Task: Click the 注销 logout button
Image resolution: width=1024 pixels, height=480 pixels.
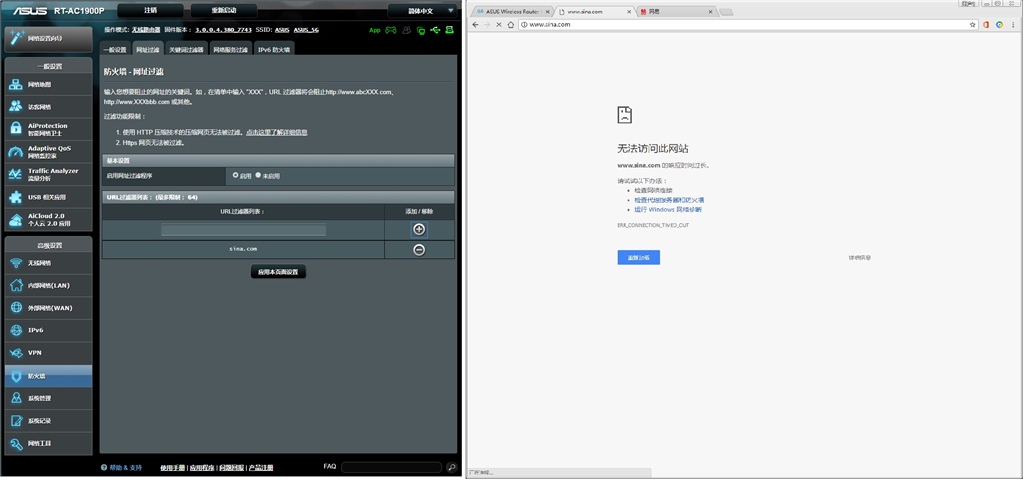Action: [x=150, y=11]
